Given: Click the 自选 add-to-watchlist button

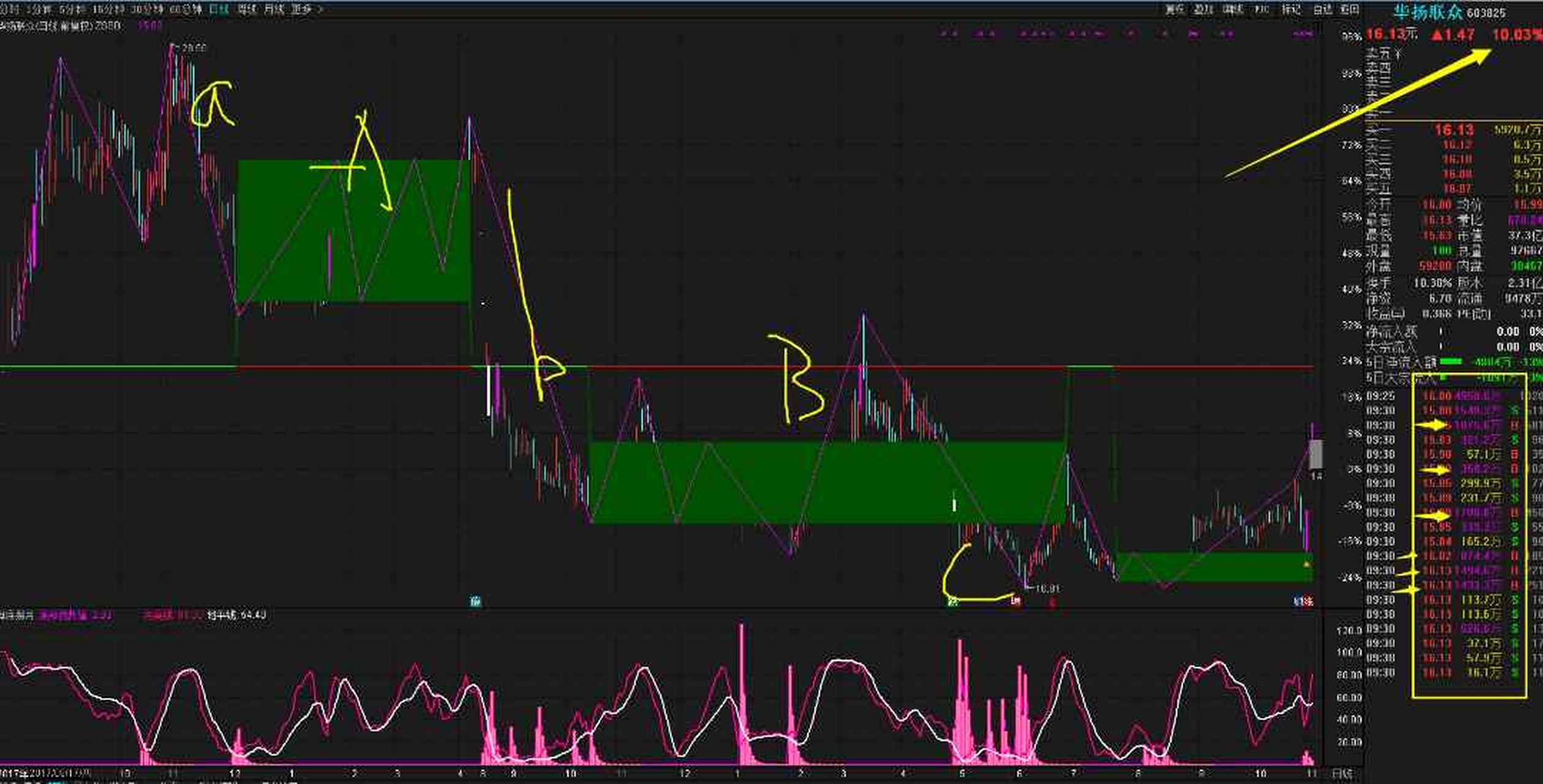Looking at the screenshot, I should coord(1323,10).
